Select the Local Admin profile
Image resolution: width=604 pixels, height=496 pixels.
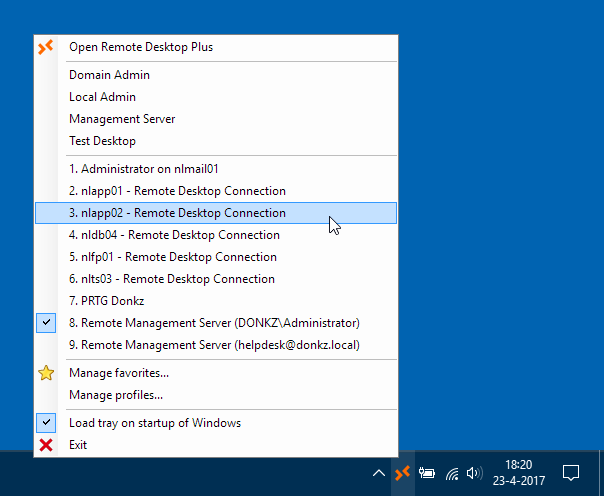(216, 97)
